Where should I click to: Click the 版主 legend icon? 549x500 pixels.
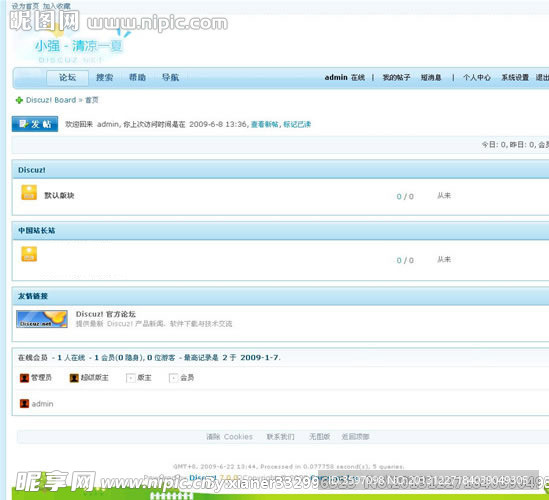coord(130,378)
